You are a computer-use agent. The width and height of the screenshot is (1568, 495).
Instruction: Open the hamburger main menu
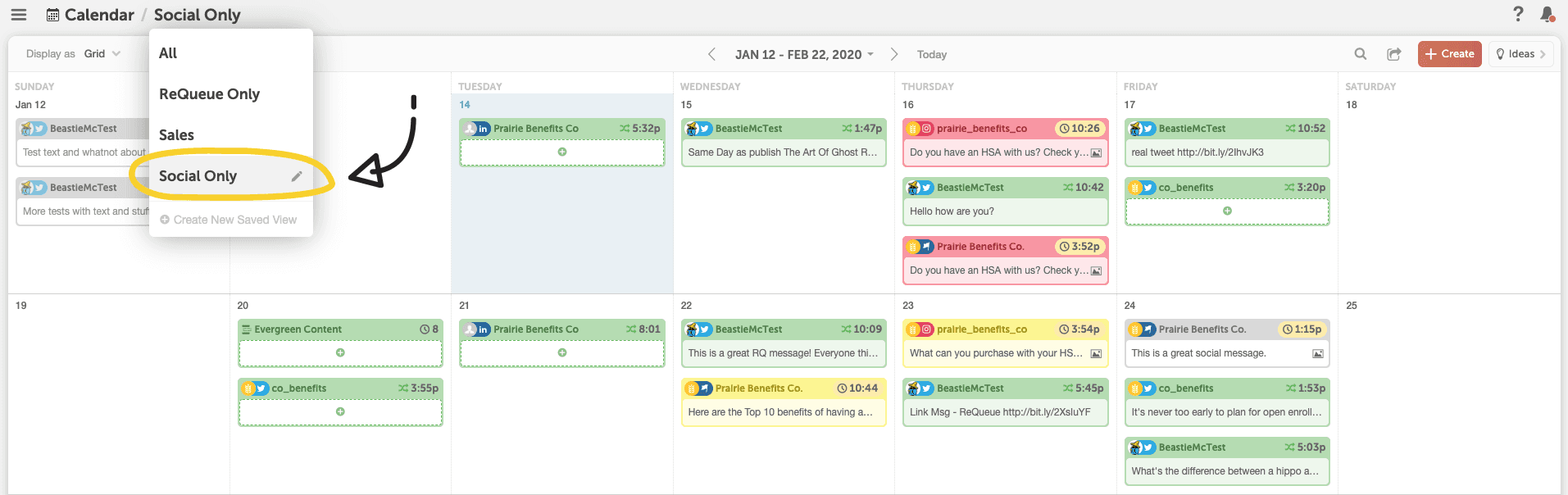click(18, 15)
